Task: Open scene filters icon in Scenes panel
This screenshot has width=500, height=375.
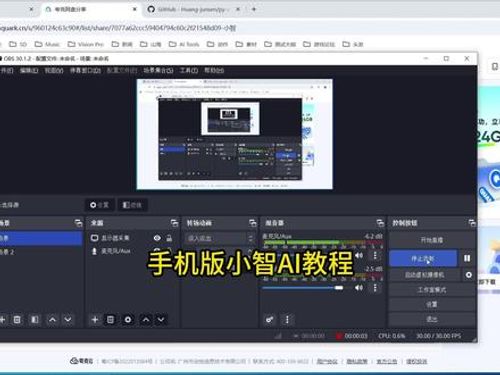Action: pos(35,320)
